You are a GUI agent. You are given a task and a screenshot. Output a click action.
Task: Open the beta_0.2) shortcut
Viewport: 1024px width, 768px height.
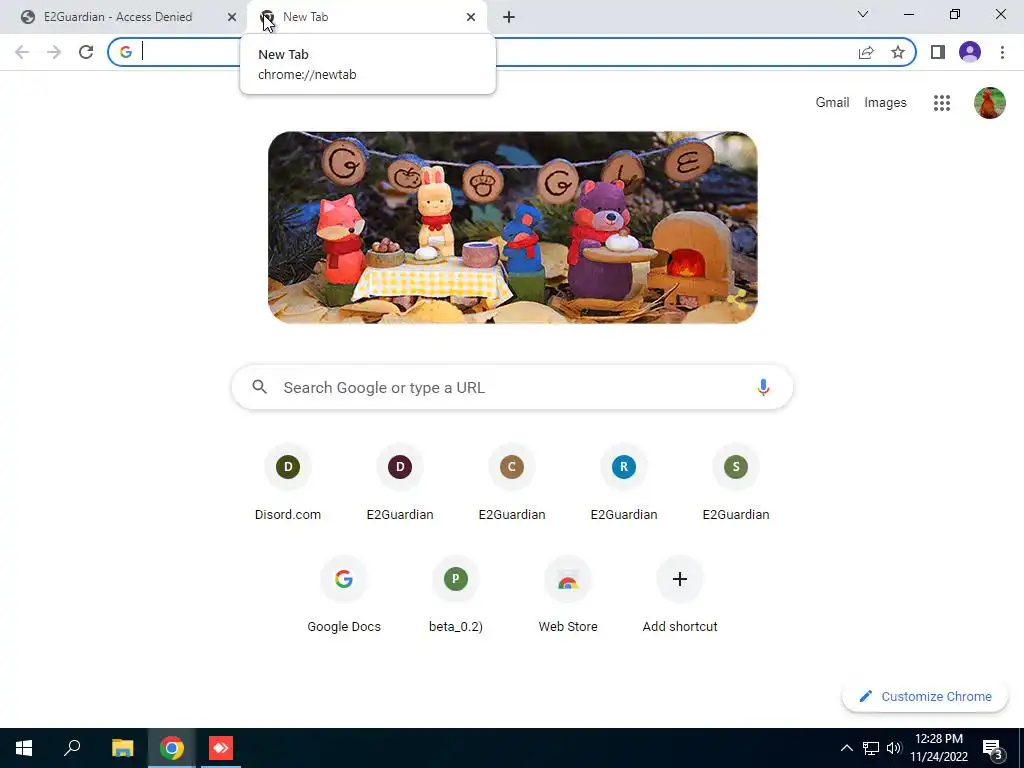coord(456,596)
